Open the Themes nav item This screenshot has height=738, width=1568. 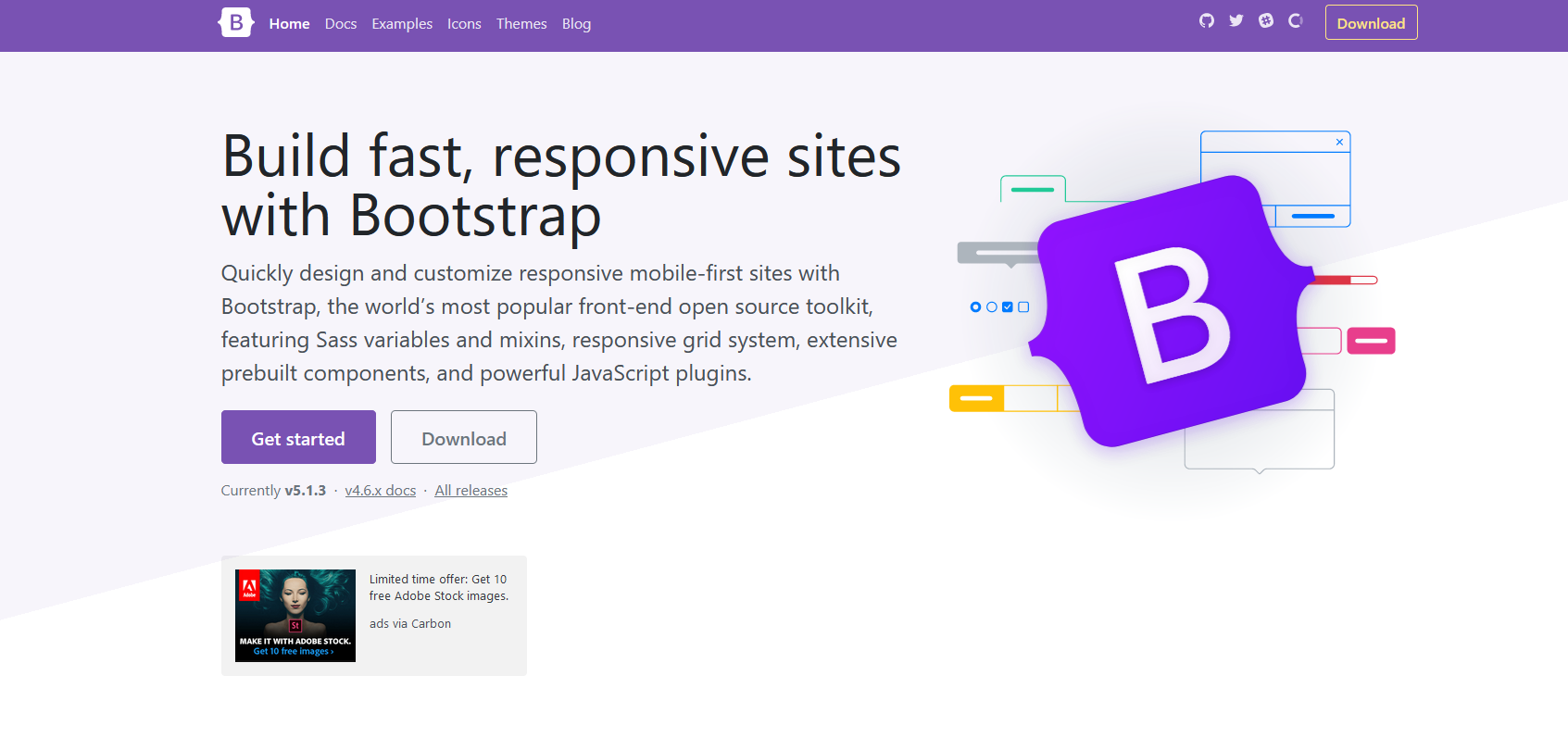521,24
